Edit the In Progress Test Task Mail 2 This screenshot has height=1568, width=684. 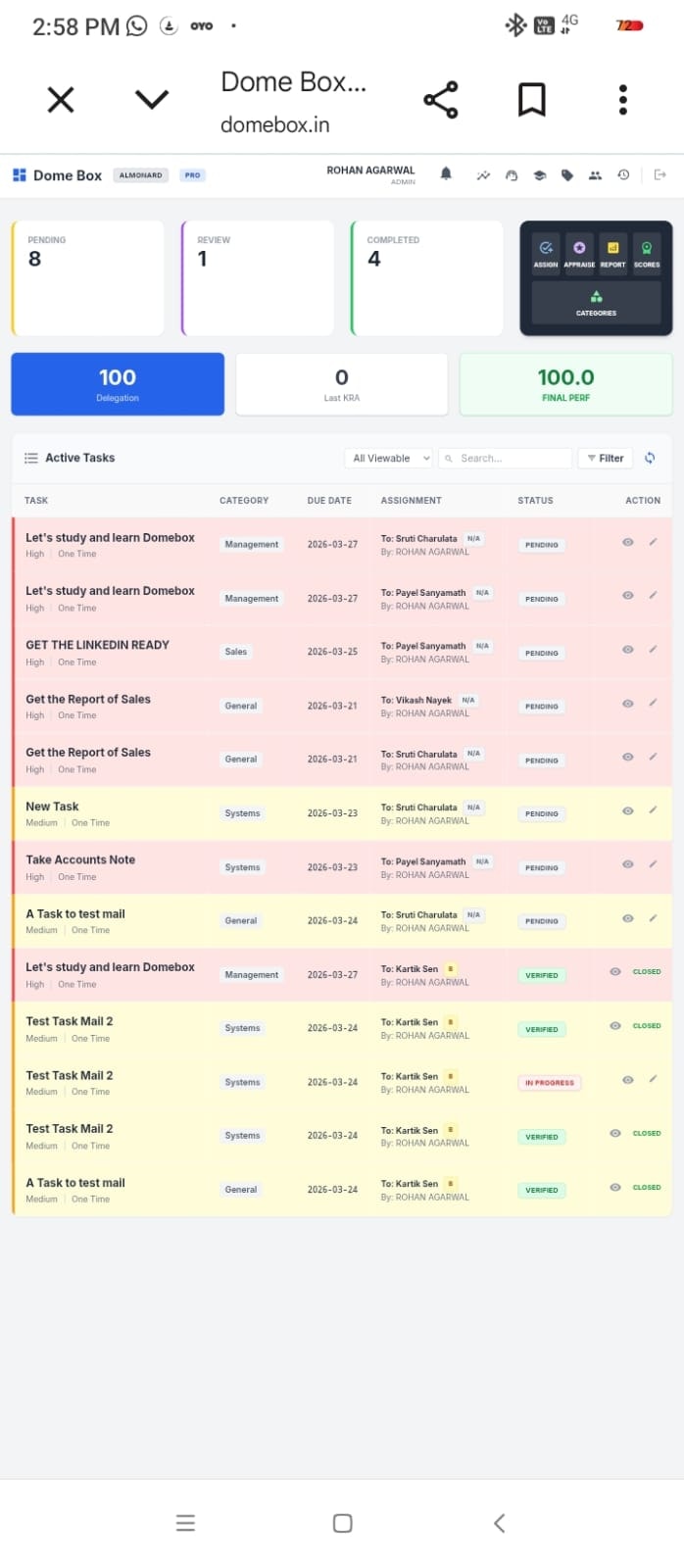click(653, 1079)
